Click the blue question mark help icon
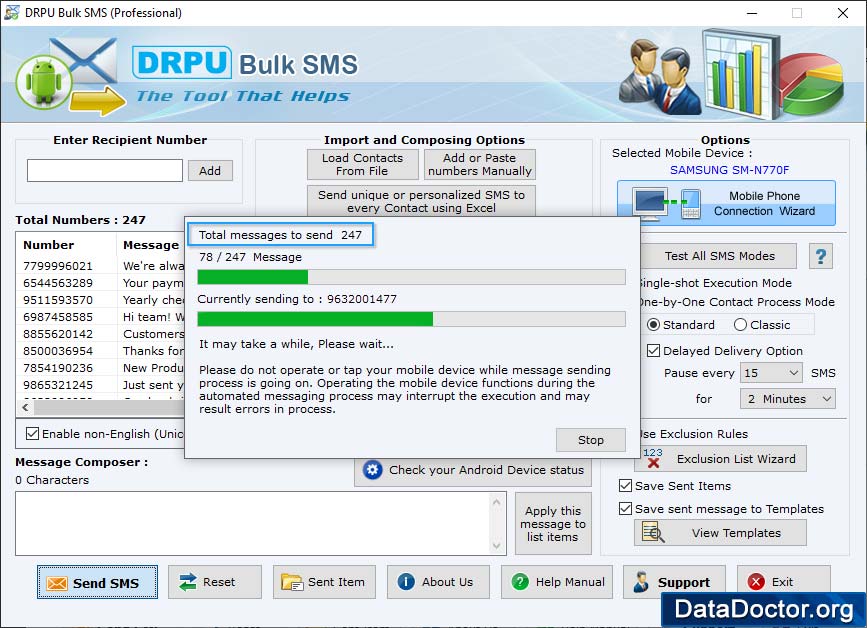The height and width of the screenshot is (628, 867). pos(821,256)
